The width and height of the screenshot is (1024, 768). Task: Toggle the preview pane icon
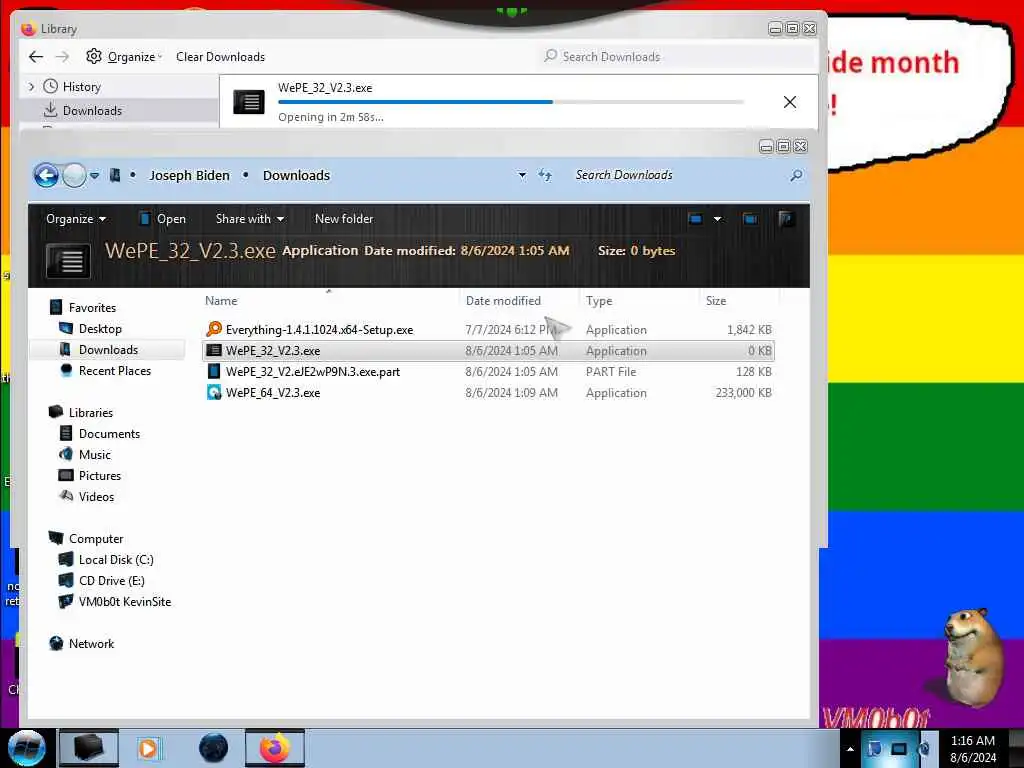750,219
